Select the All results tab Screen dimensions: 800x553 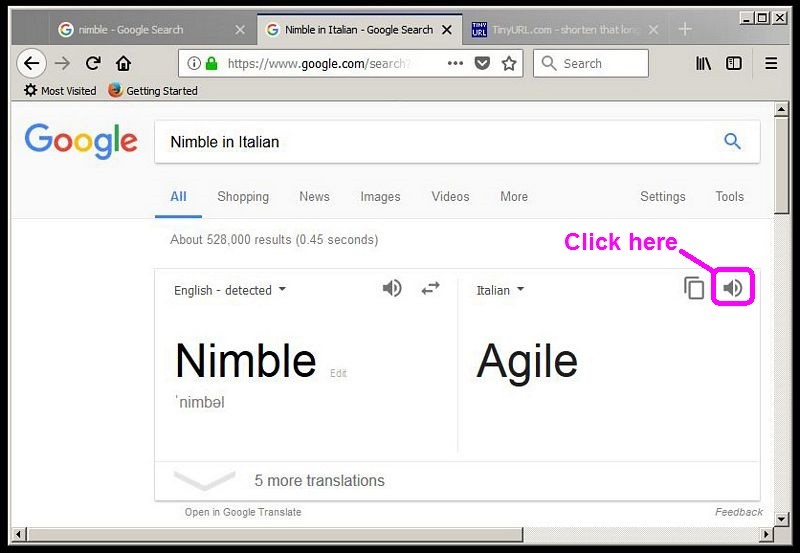coord(178,196)
